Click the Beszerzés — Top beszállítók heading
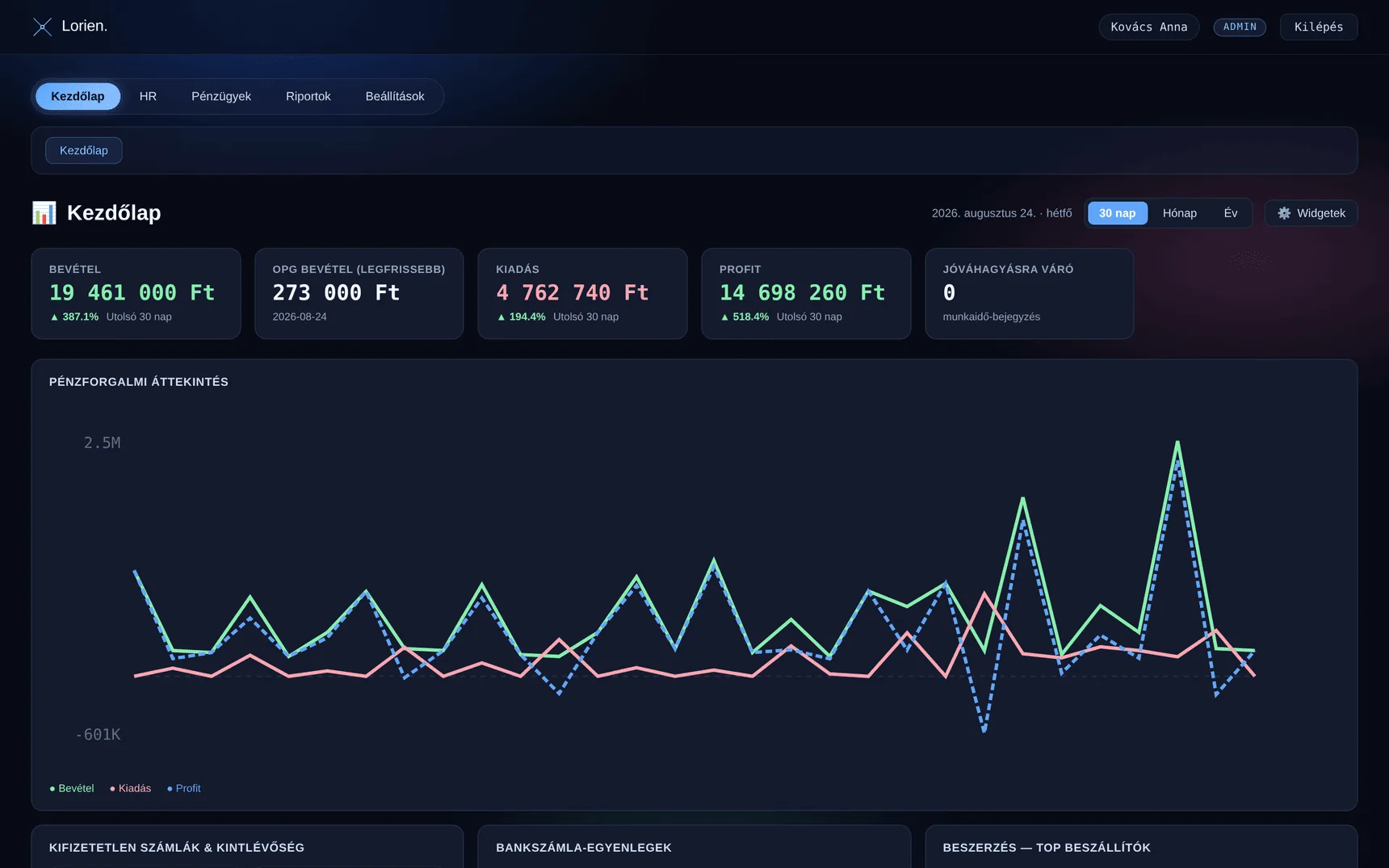 [1047, 848]
